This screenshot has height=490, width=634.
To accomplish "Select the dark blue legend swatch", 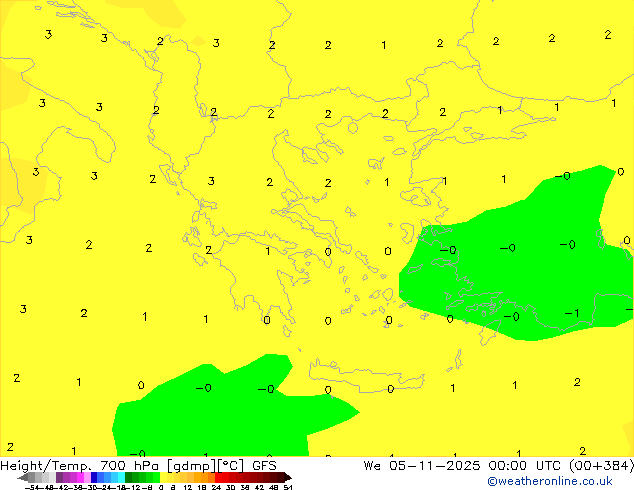I will 94,477.
